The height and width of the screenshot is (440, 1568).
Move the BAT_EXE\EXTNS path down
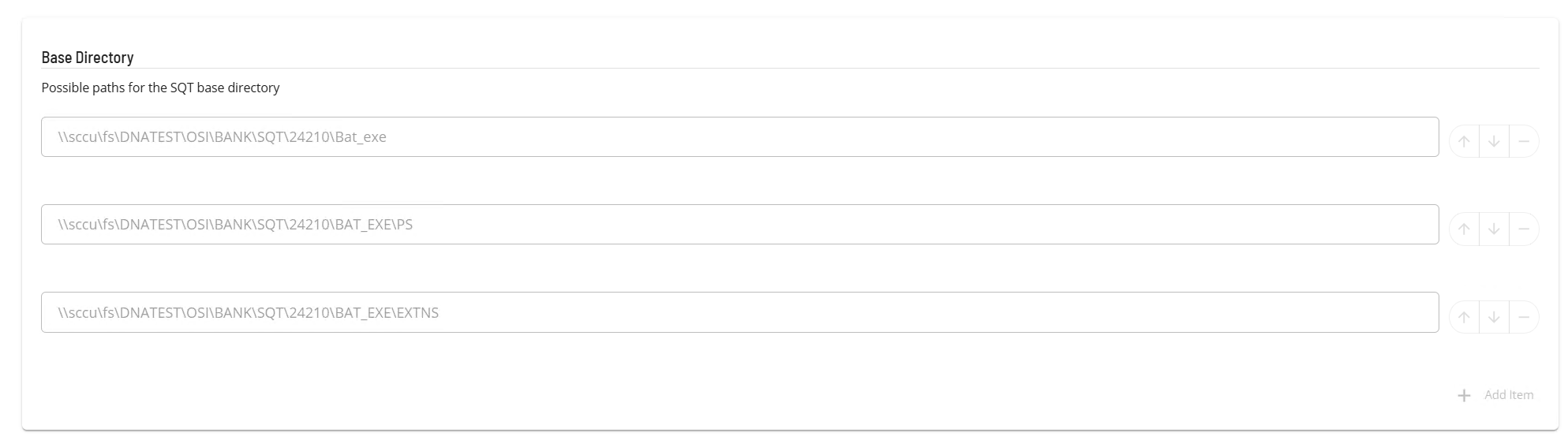click(x=1494, y=317)
